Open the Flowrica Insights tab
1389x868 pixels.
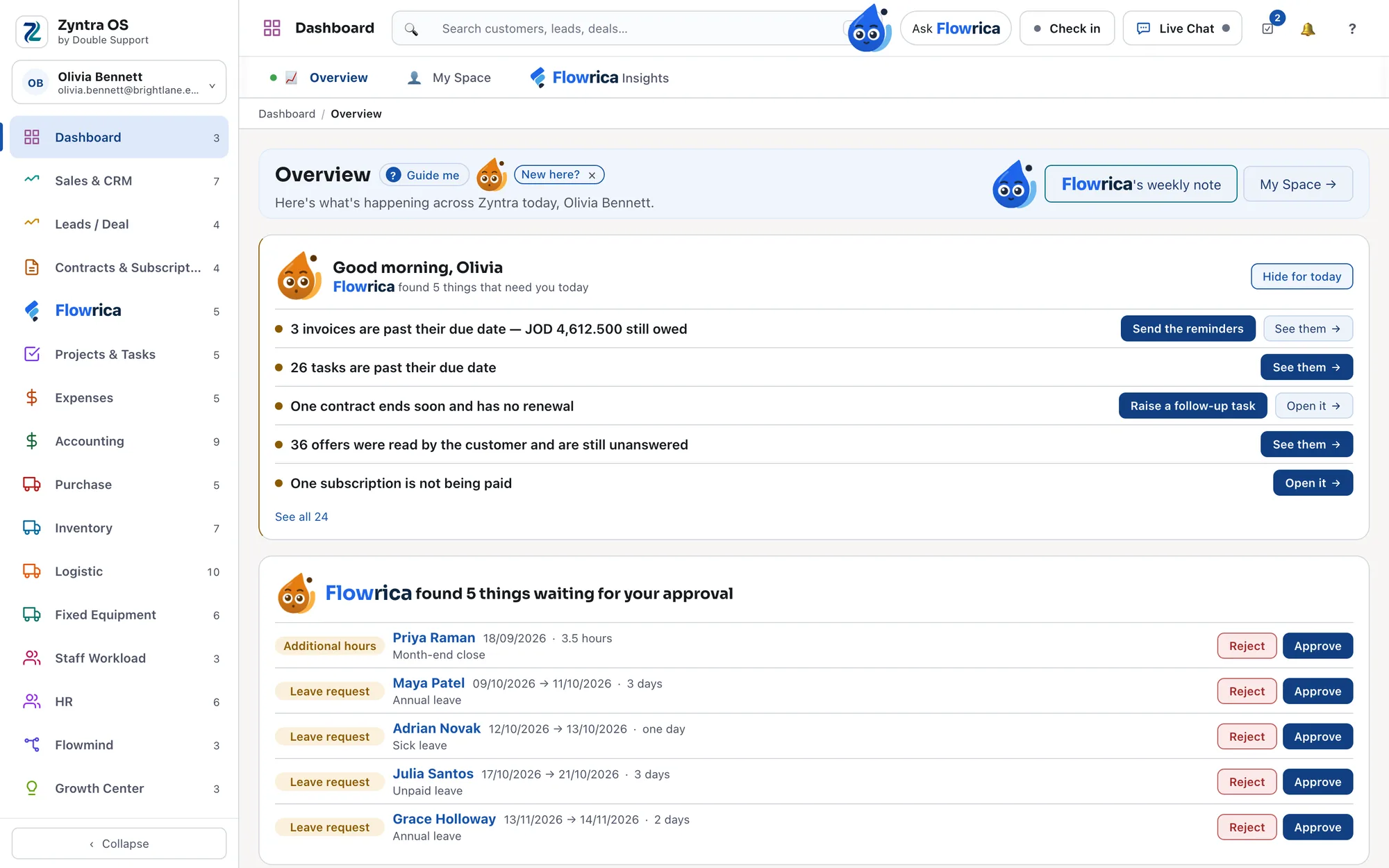pos(599,78)
